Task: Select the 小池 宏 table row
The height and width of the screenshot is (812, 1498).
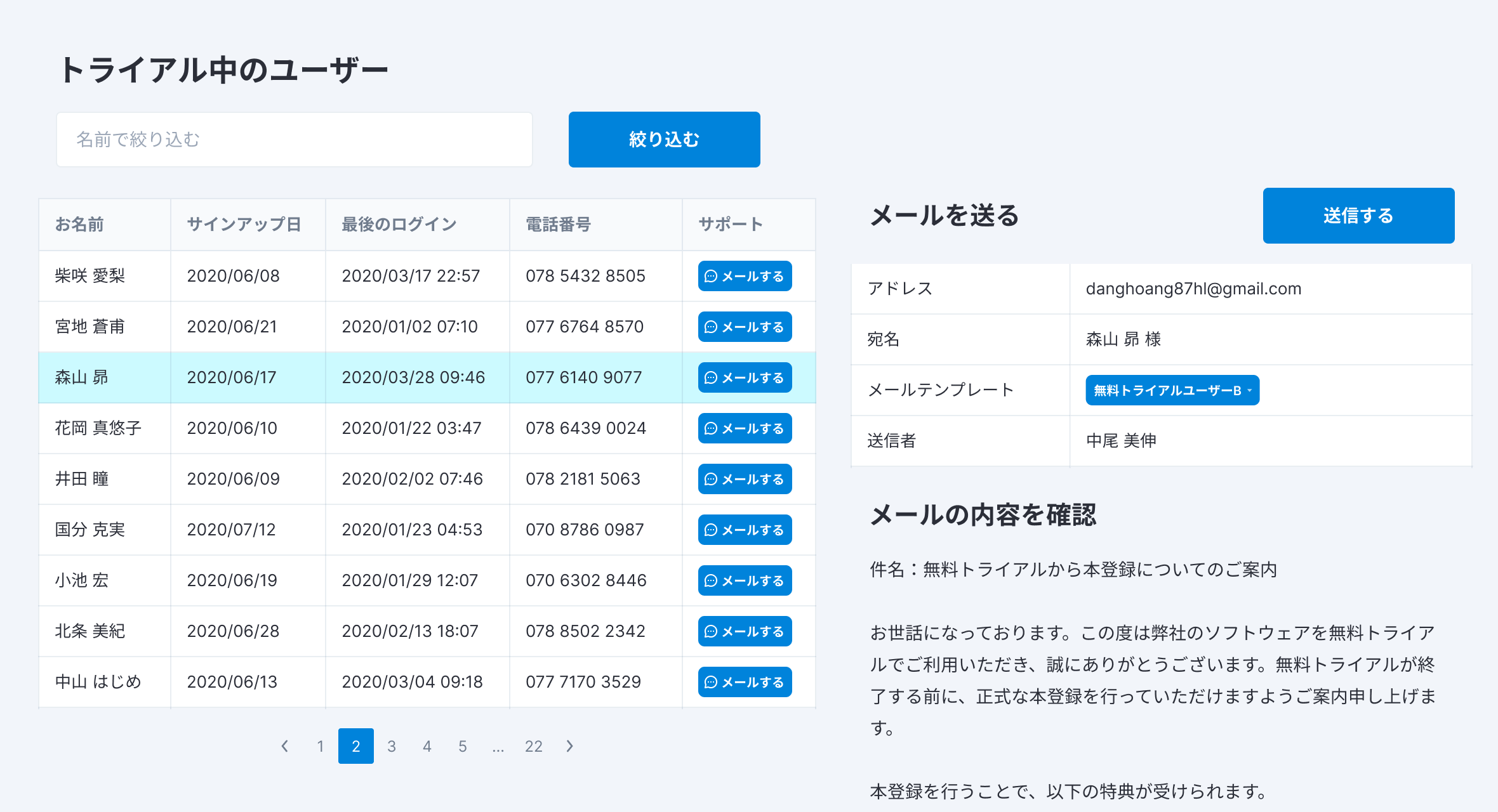Action: click(355, 580)
